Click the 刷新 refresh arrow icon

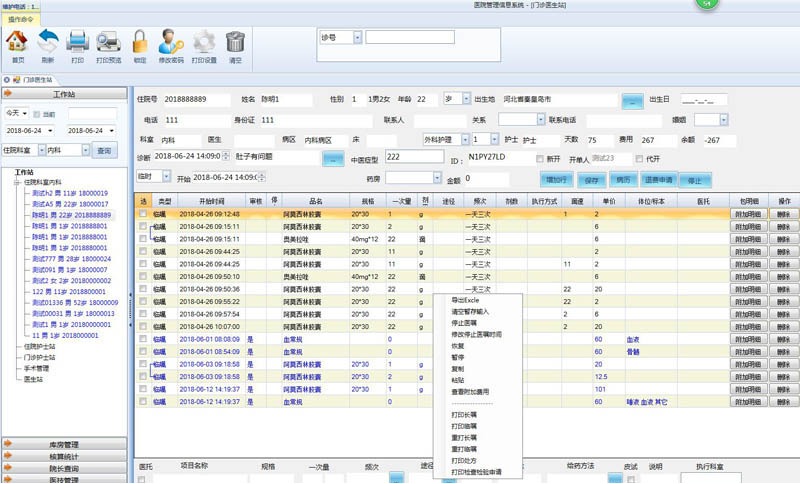tap(48, 41)
